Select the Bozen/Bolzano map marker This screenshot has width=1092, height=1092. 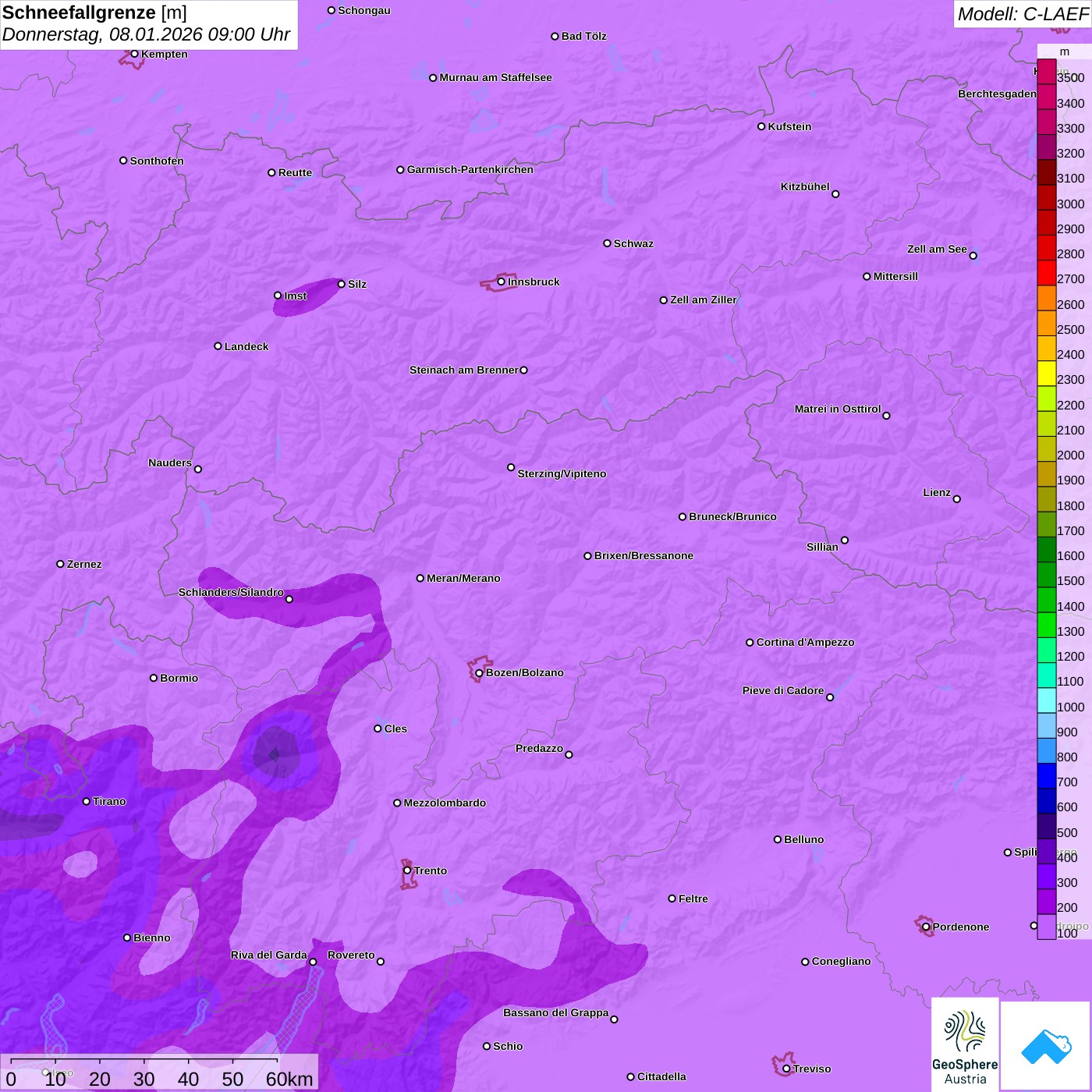[x=479, y=673]
